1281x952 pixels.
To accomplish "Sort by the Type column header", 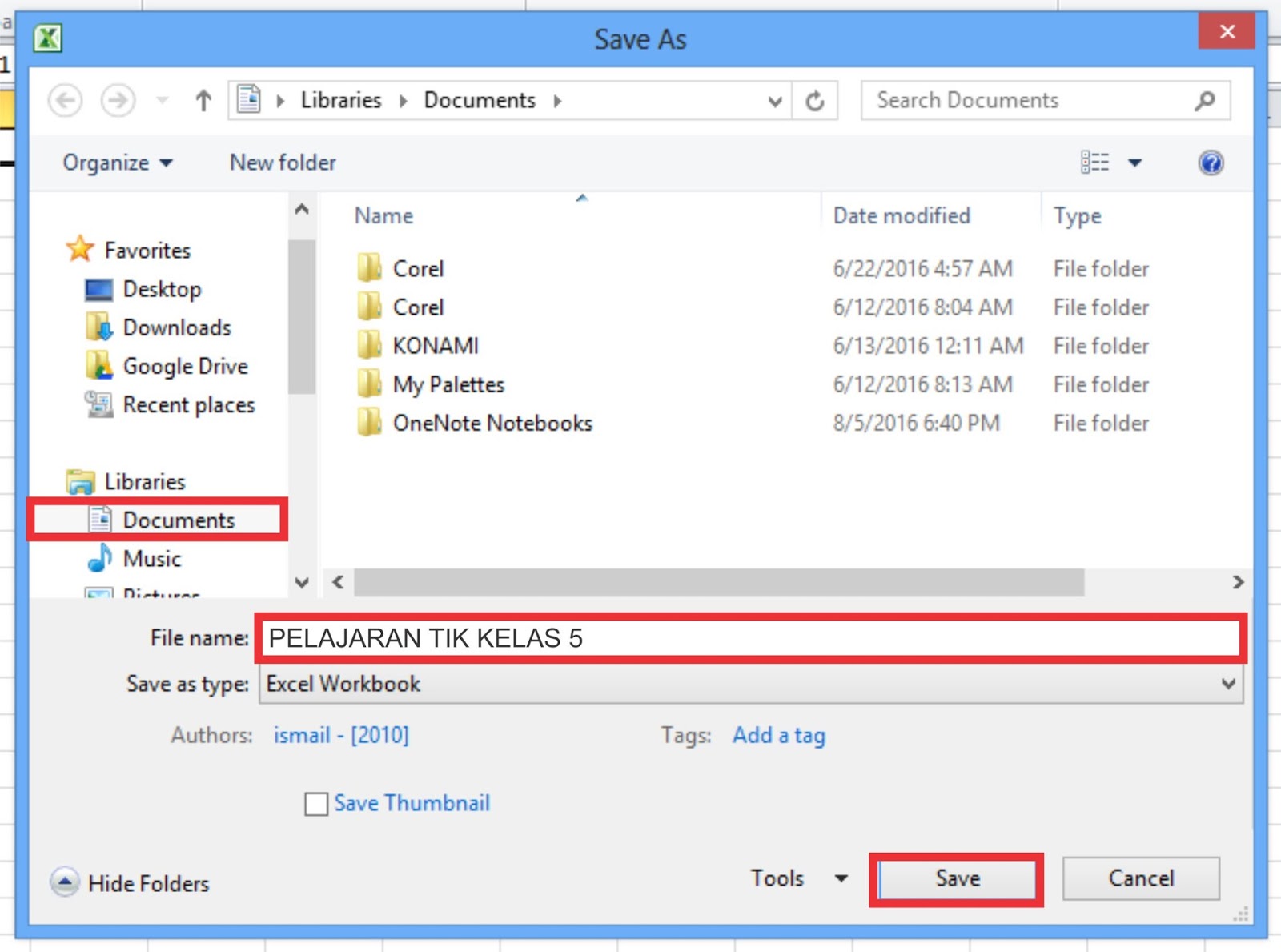I will pyautogui.click(x=1077, y=215).
